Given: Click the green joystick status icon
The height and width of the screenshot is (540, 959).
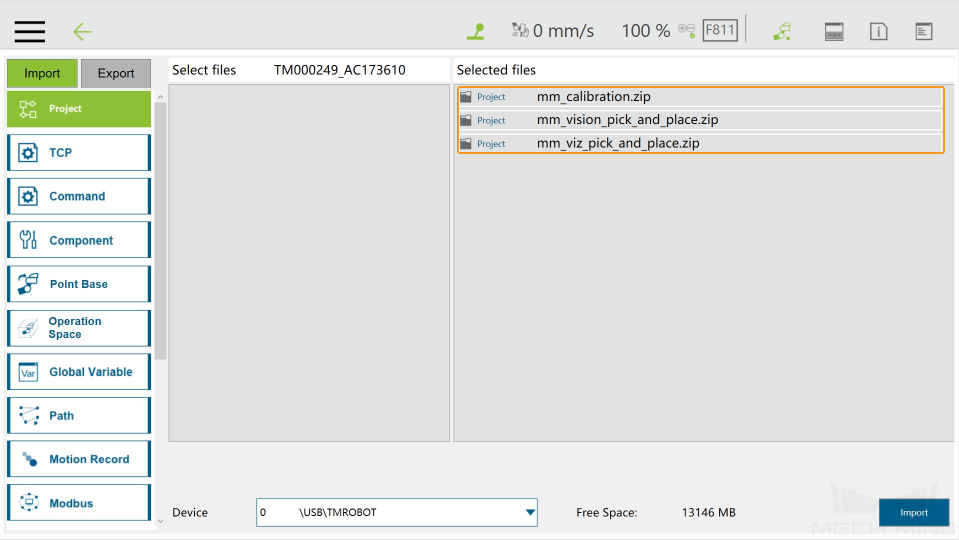Looking at the screenshot, I should pyautogui.click(x=476, y=31).
